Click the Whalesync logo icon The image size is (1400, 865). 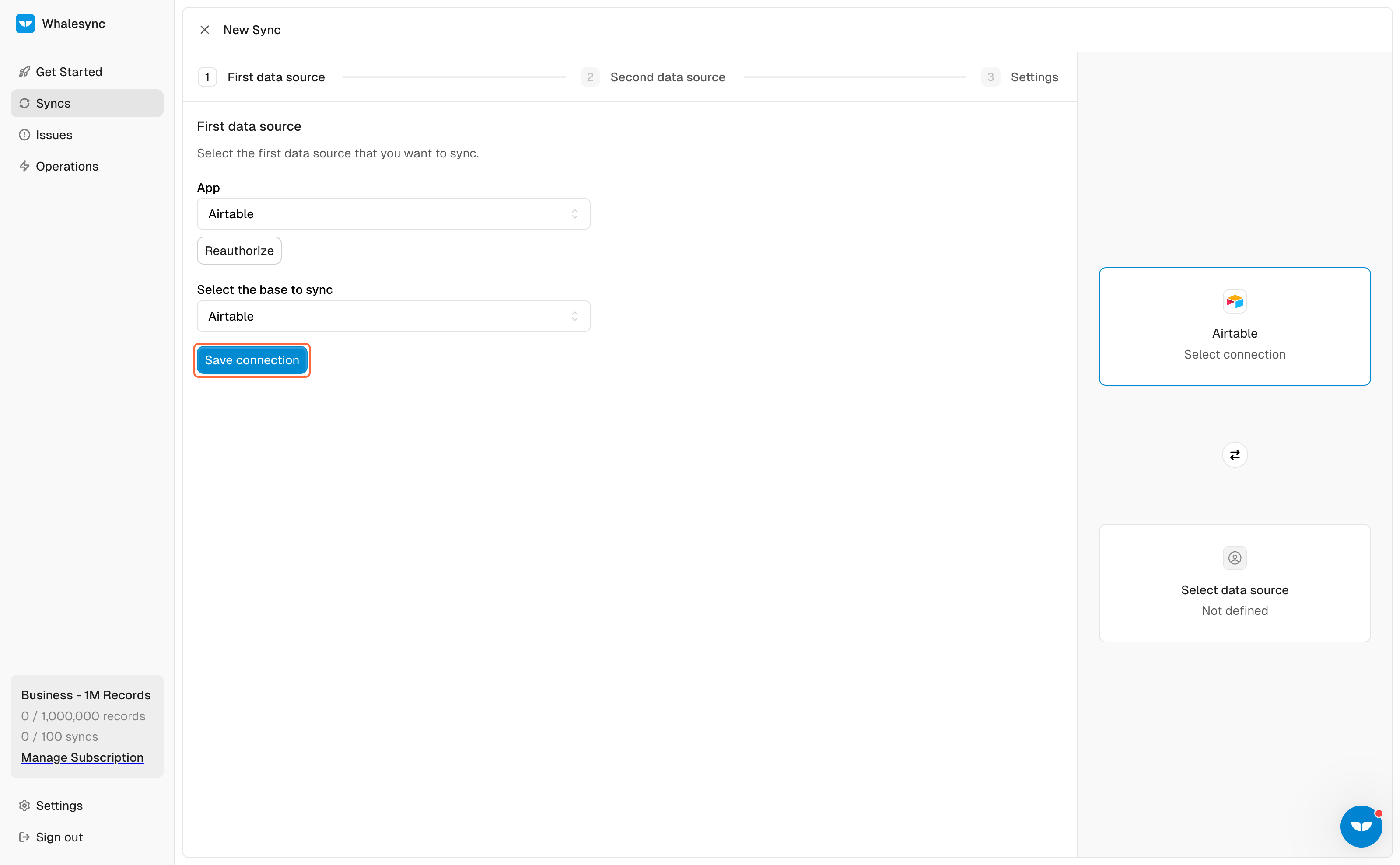pyautogui.click(x=25, y=24)
